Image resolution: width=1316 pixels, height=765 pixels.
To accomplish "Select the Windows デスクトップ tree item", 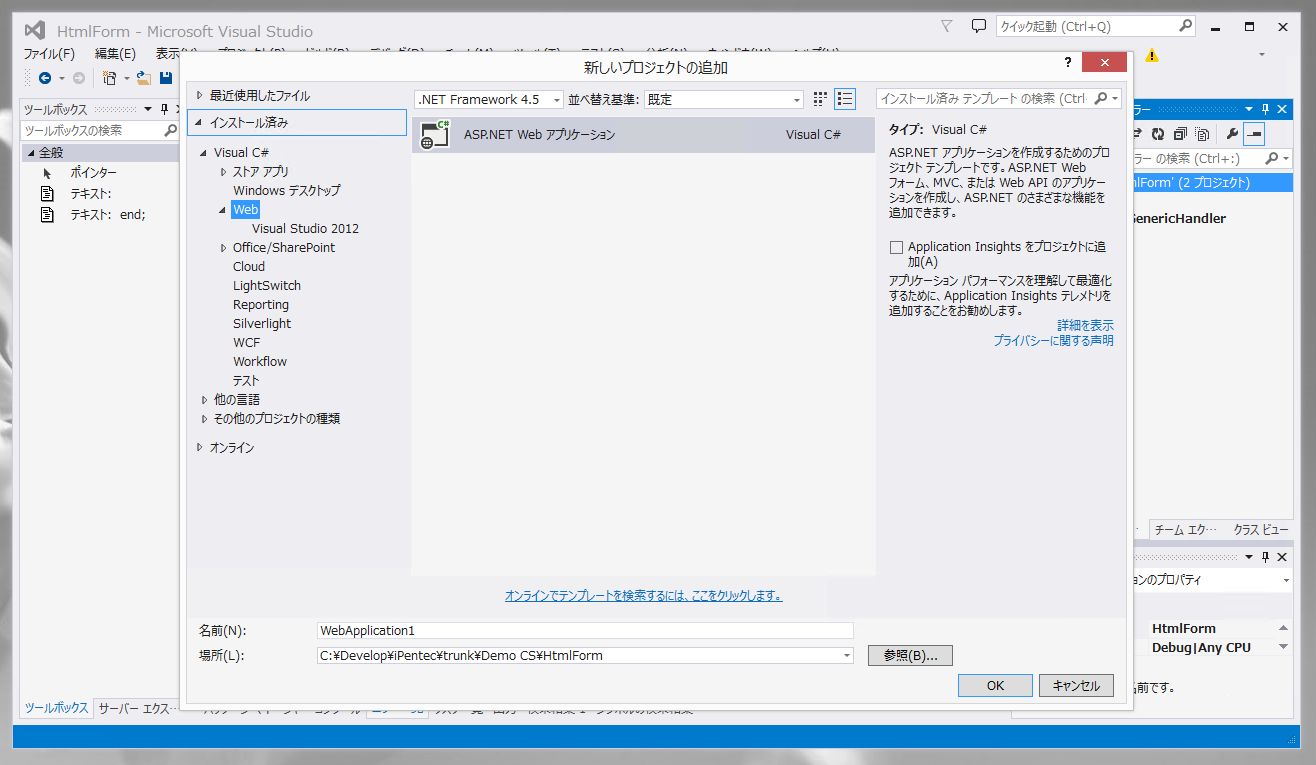I will pos(287,191).
